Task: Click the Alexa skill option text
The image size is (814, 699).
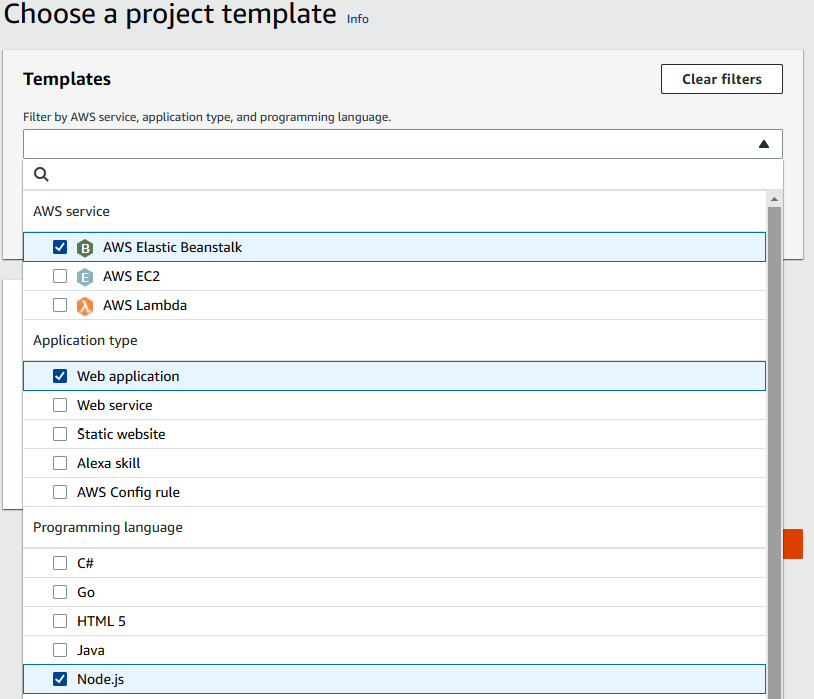Action: tap(108, 463)
